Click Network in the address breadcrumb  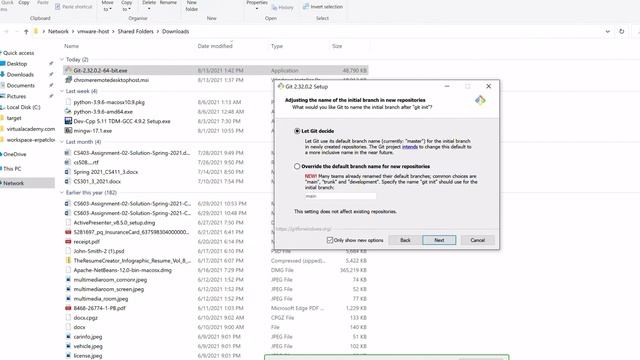pos(58,31)
